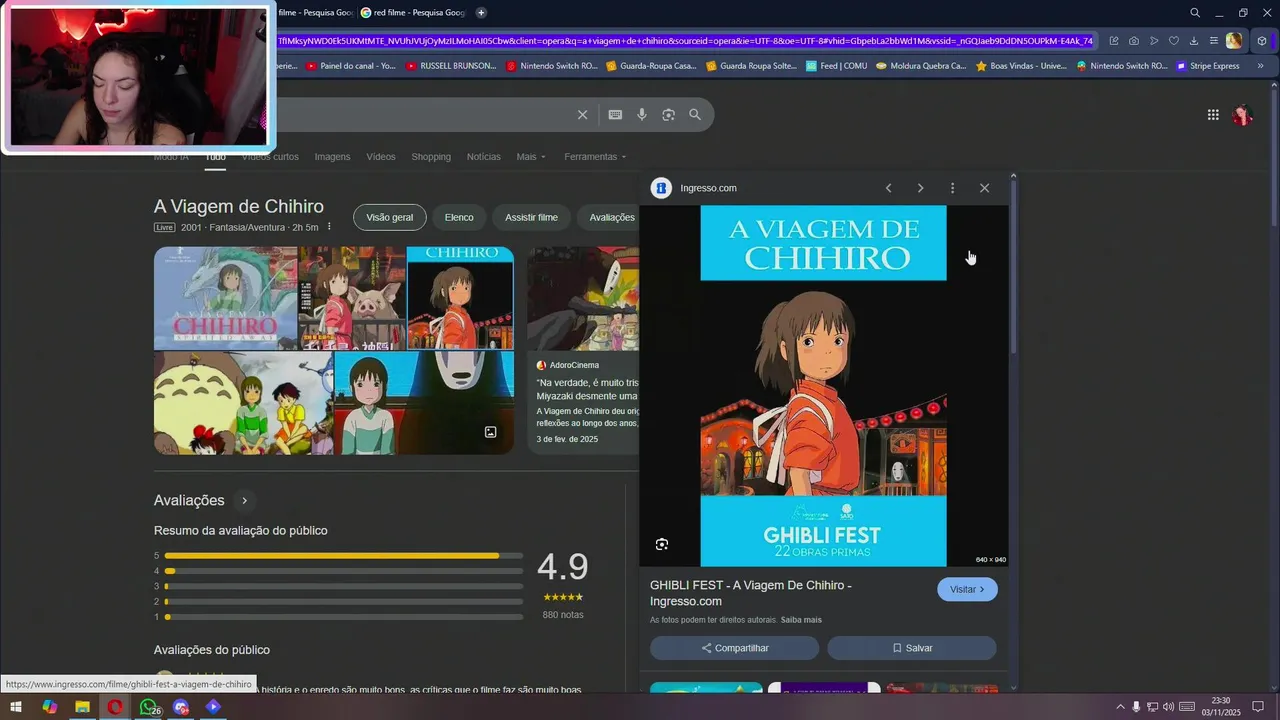The width and height of the screenshot is (1280, 720).
Task: Click the 1-star rating bar
Action: [343, 617]
